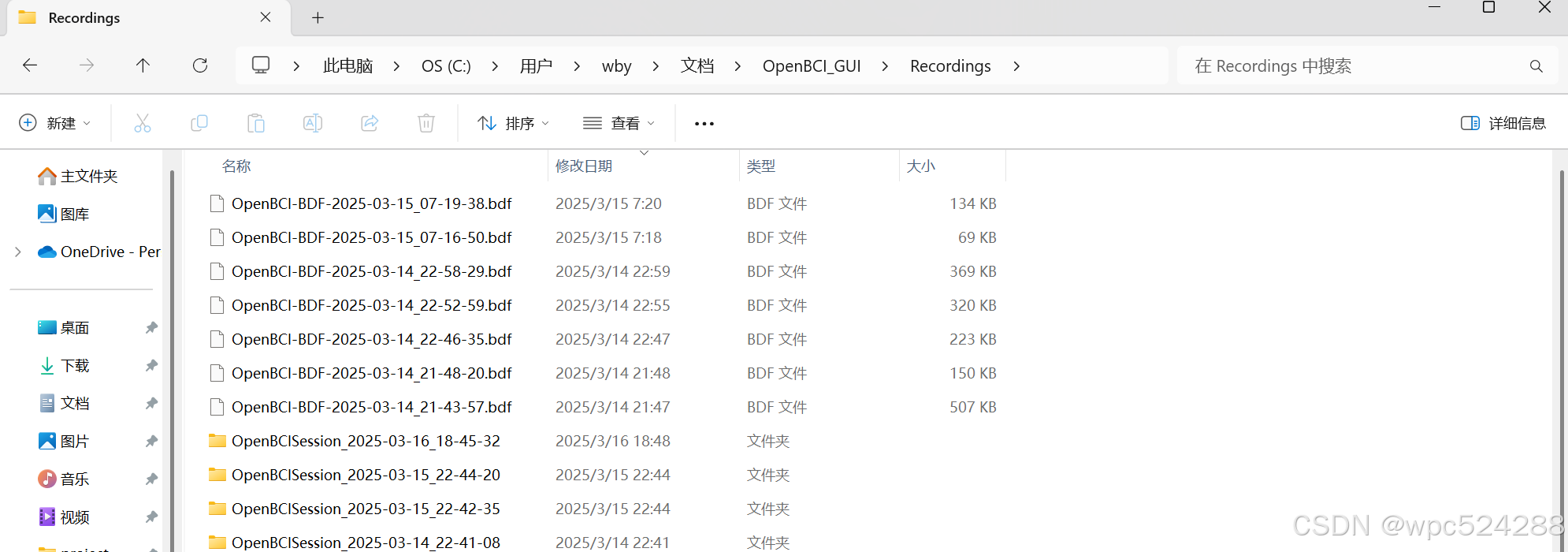The image size is (1568, 552).
Task: Go up one folder level
Action: pos(143,65)
